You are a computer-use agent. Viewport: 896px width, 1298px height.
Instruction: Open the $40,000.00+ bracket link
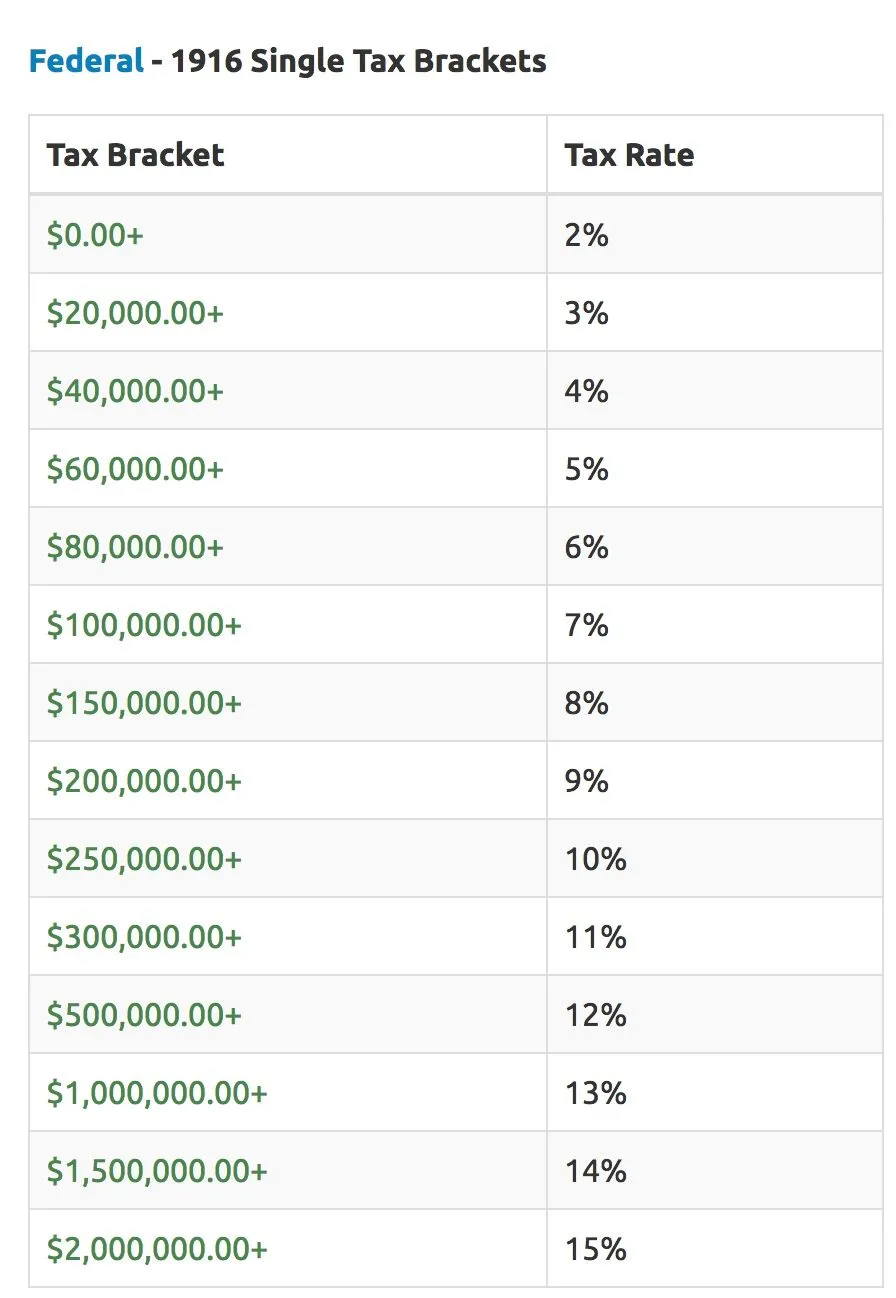point(135,391)
